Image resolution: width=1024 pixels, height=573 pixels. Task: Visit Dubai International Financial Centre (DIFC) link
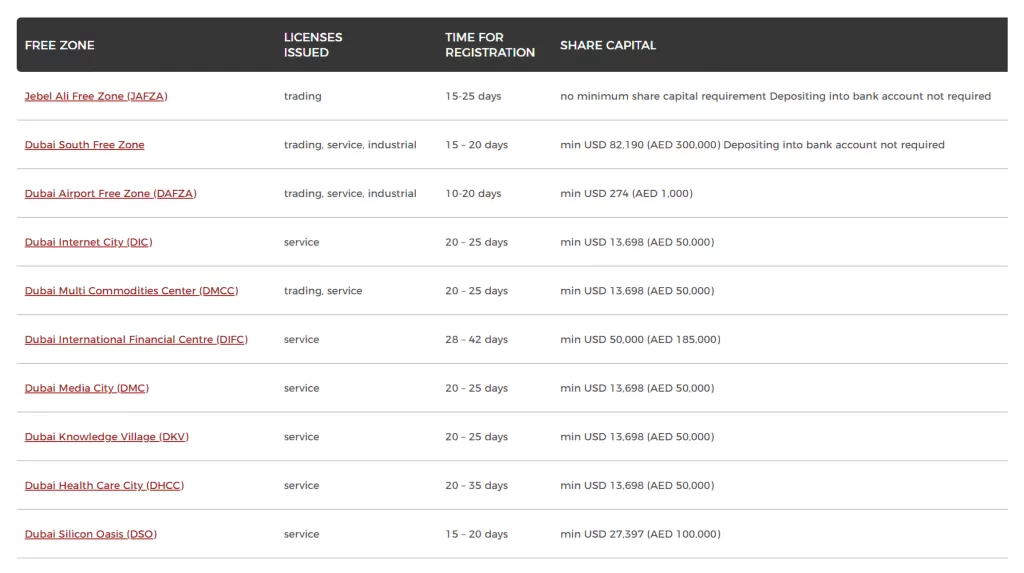tap(136, 340)
